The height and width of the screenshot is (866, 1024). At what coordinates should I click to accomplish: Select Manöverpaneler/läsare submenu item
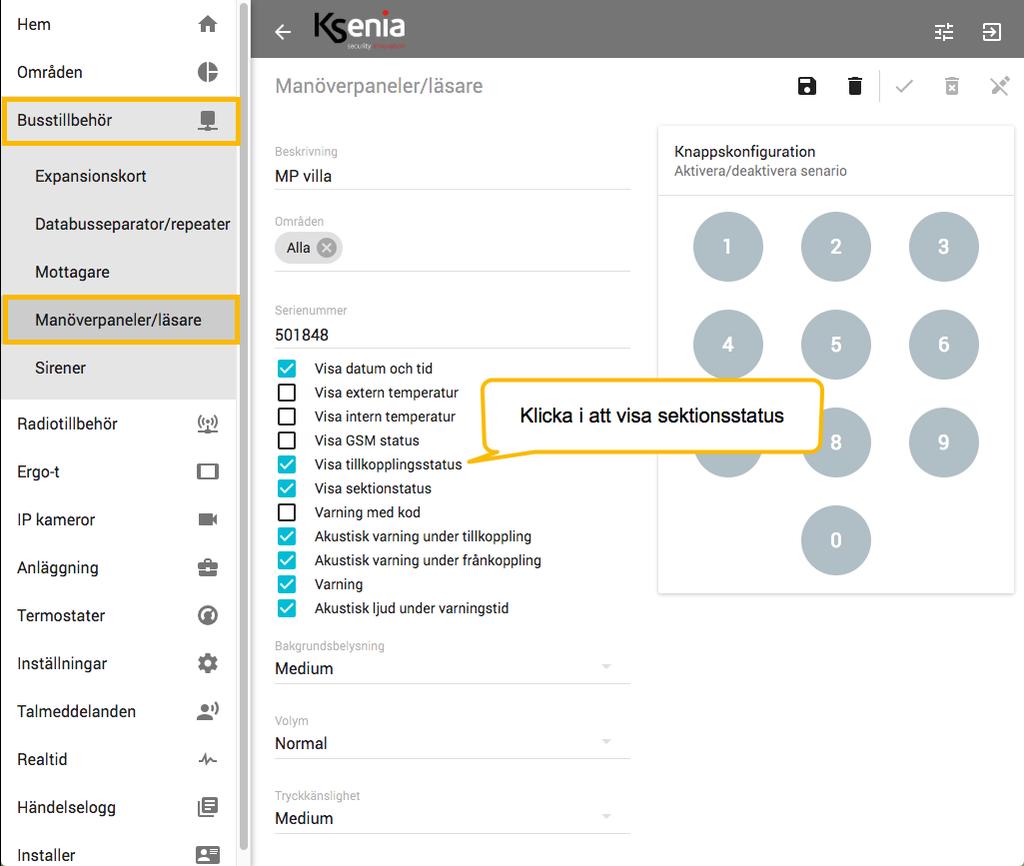click(120, 320)
